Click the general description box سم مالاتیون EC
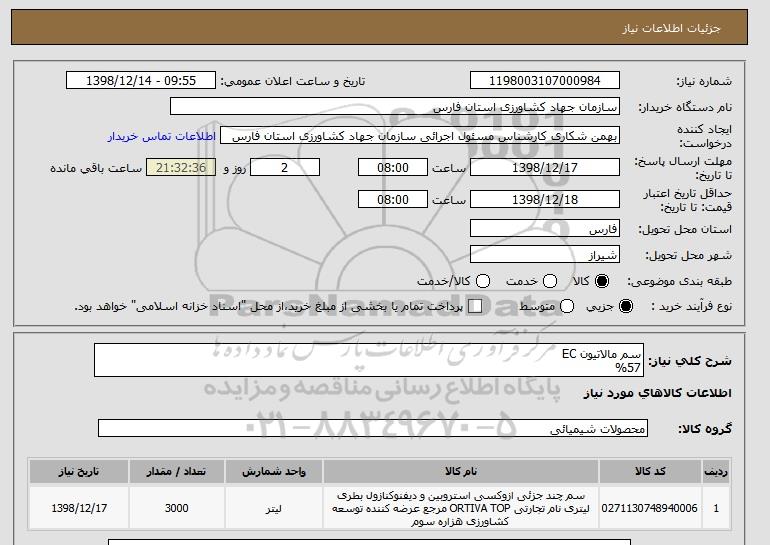The height and width of the screenshot is (545, 770). point(369,360)
